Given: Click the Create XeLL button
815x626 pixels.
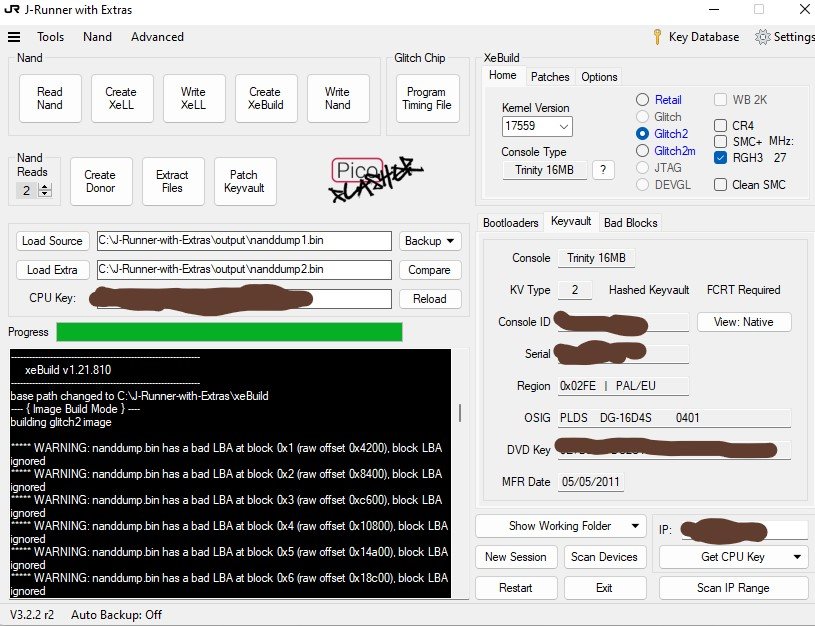Looking at the screenshot, I should (122, 98).
